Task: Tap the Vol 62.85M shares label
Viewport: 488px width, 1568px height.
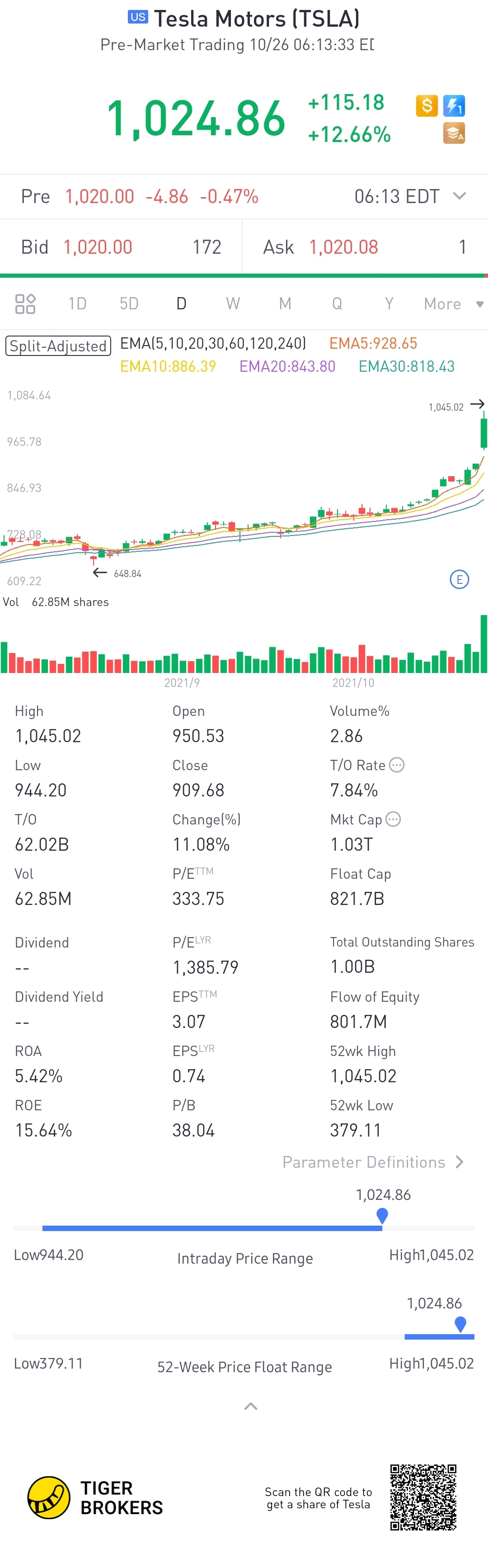Action: (56, 602)
